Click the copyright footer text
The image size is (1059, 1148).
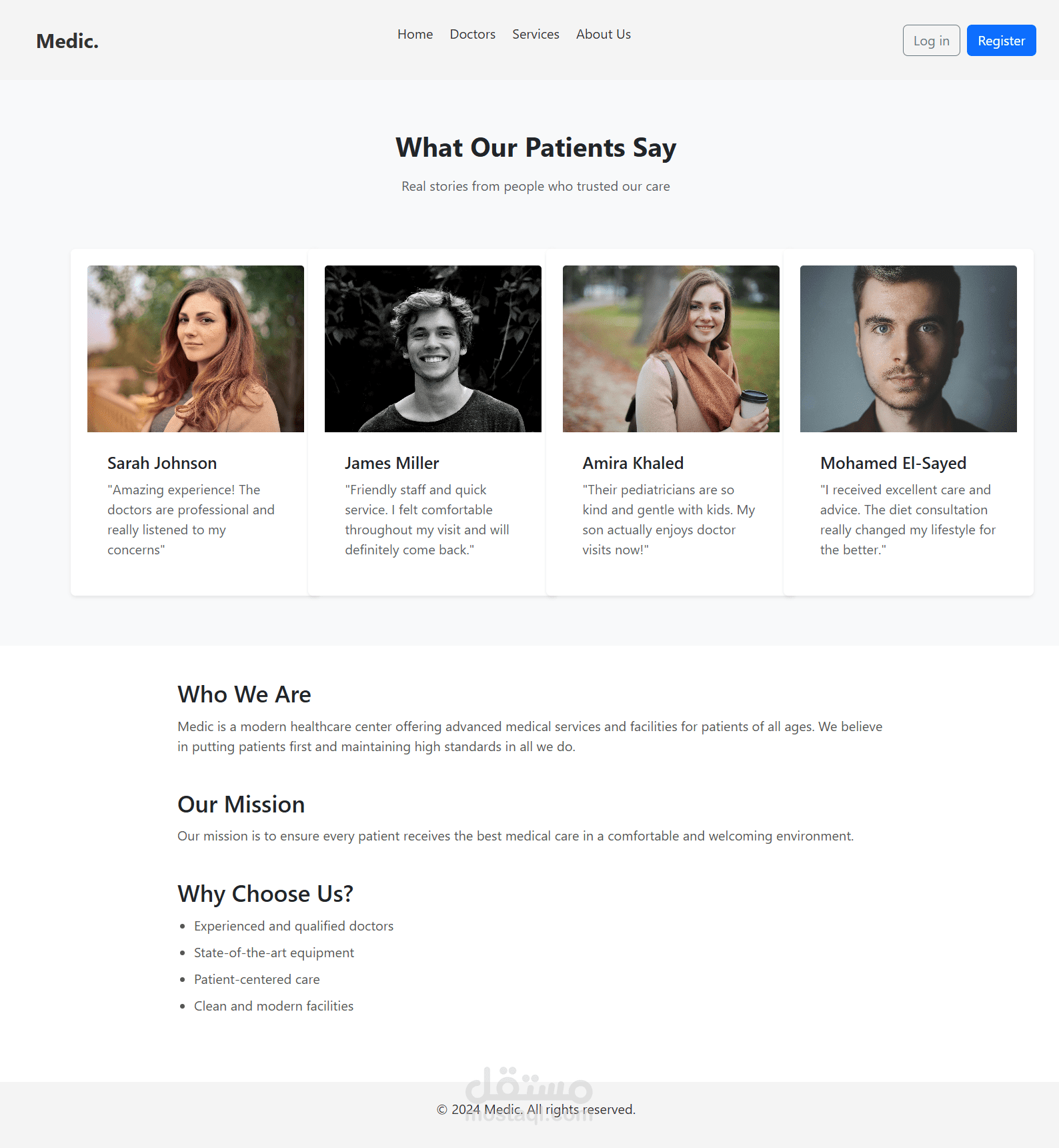[x=536, y=1109]
